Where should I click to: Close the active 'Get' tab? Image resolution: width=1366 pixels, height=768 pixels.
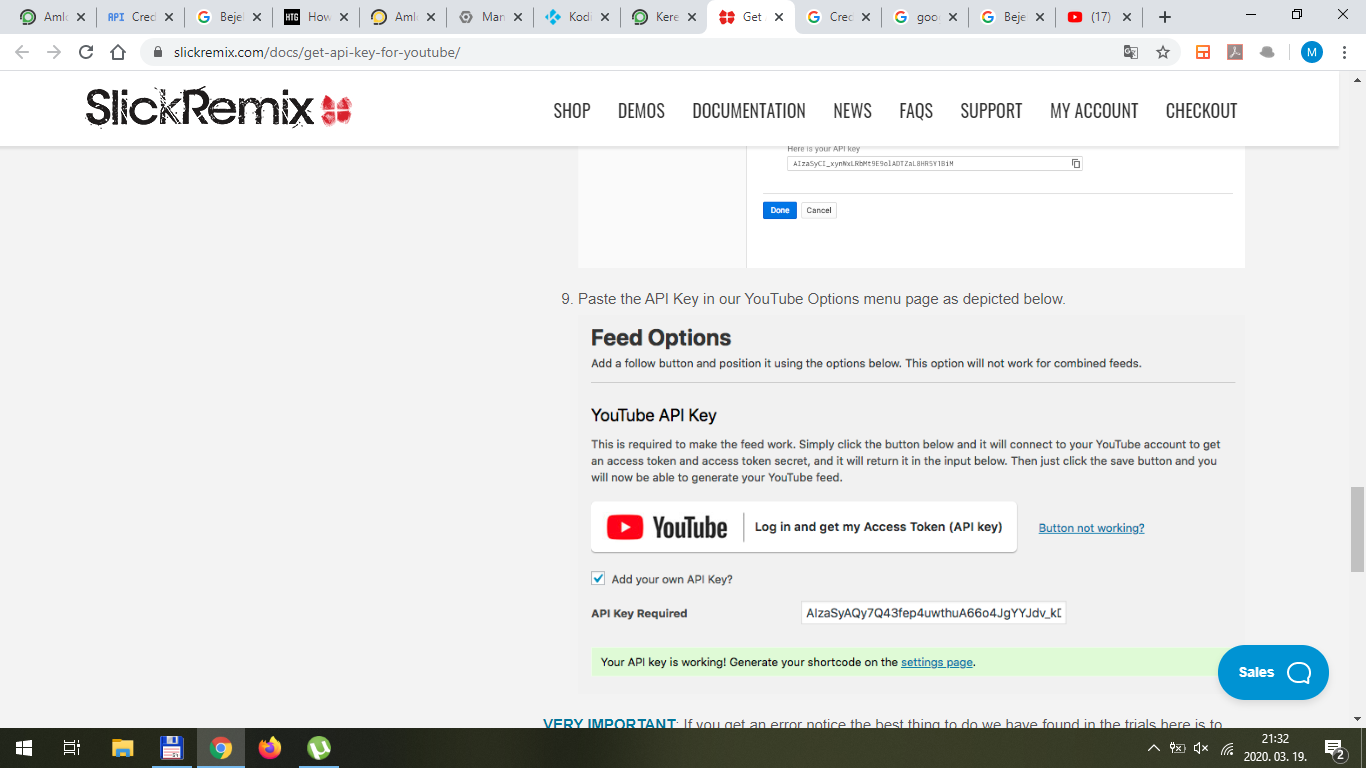(780, 17)
